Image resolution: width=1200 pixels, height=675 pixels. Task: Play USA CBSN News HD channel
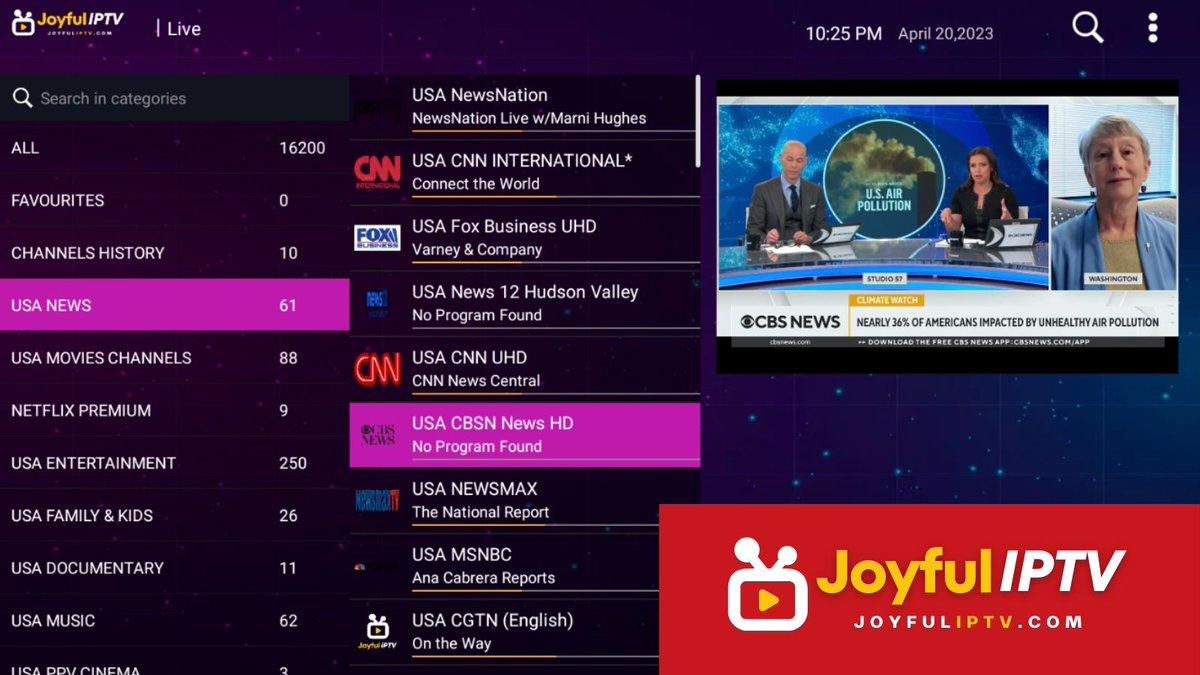click(x=524, y=435)
